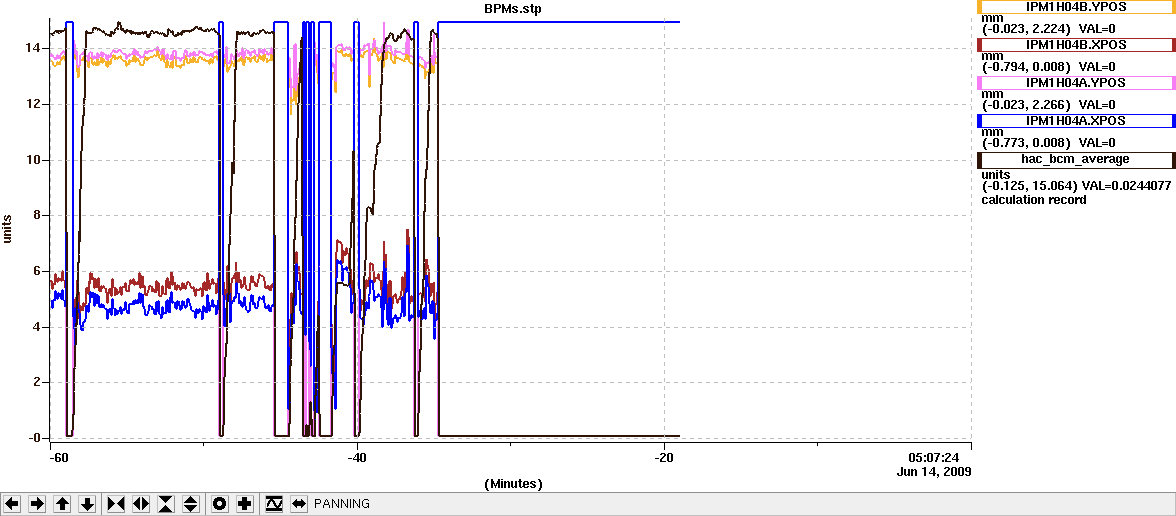The width and height of the screenshot is (1176, 516).
Task: Click the PANNING status text
Action: [342, 504]
